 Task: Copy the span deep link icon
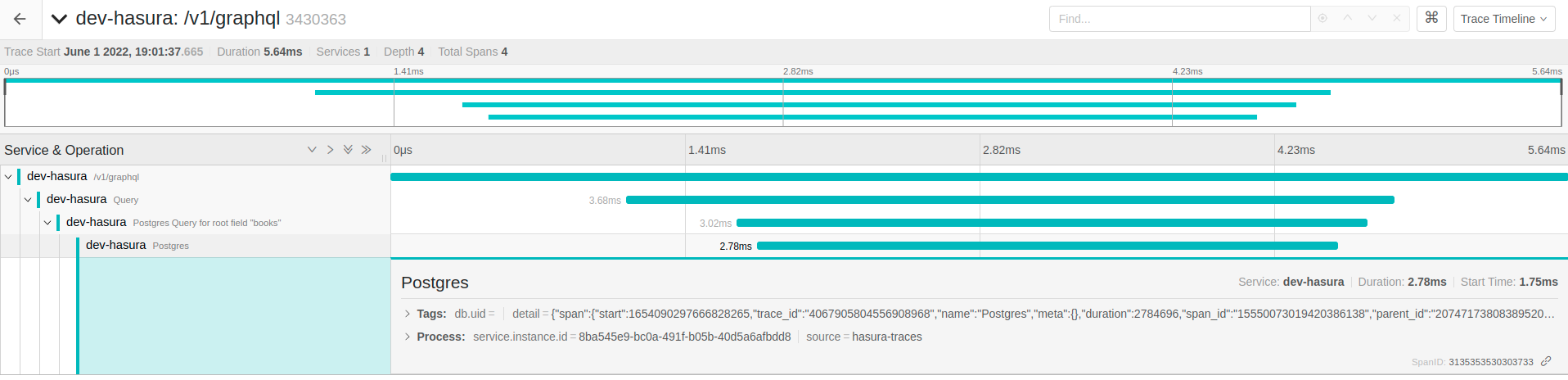click(1546, 361)
